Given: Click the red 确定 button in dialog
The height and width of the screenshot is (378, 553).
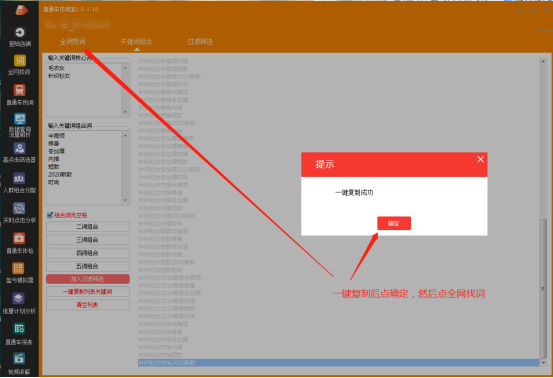Looking at the screenshot, I should coord(394,223).
